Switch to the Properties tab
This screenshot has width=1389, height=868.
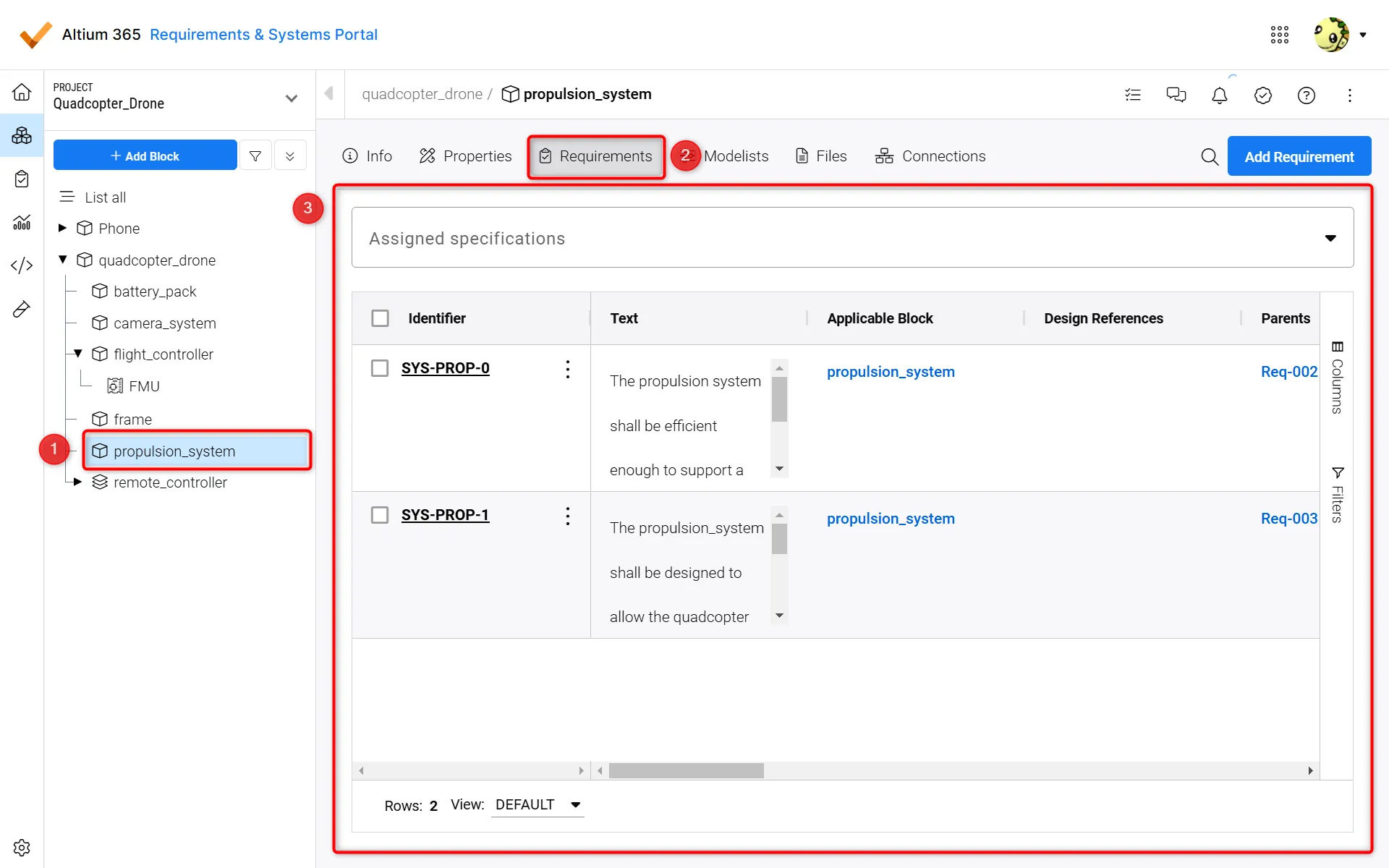tap(465, 156)
